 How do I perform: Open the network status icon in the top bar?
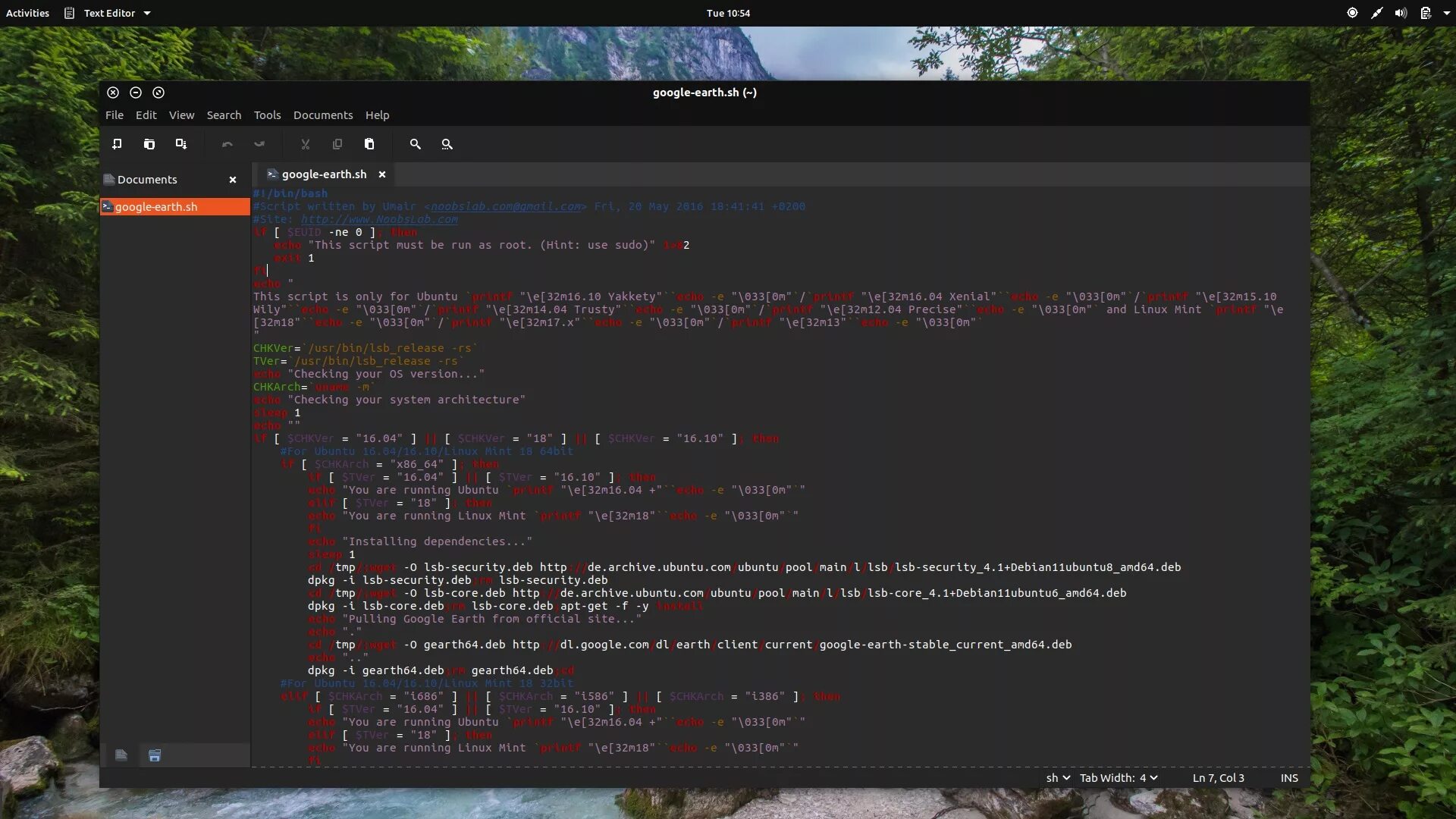click(x=1376, y=13)
